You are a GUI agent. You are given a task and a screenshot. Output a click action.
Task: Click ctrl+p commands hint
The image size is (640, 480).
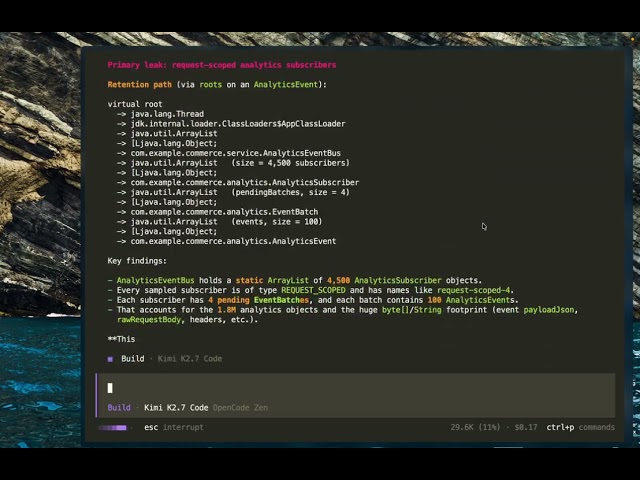(580, 427)
